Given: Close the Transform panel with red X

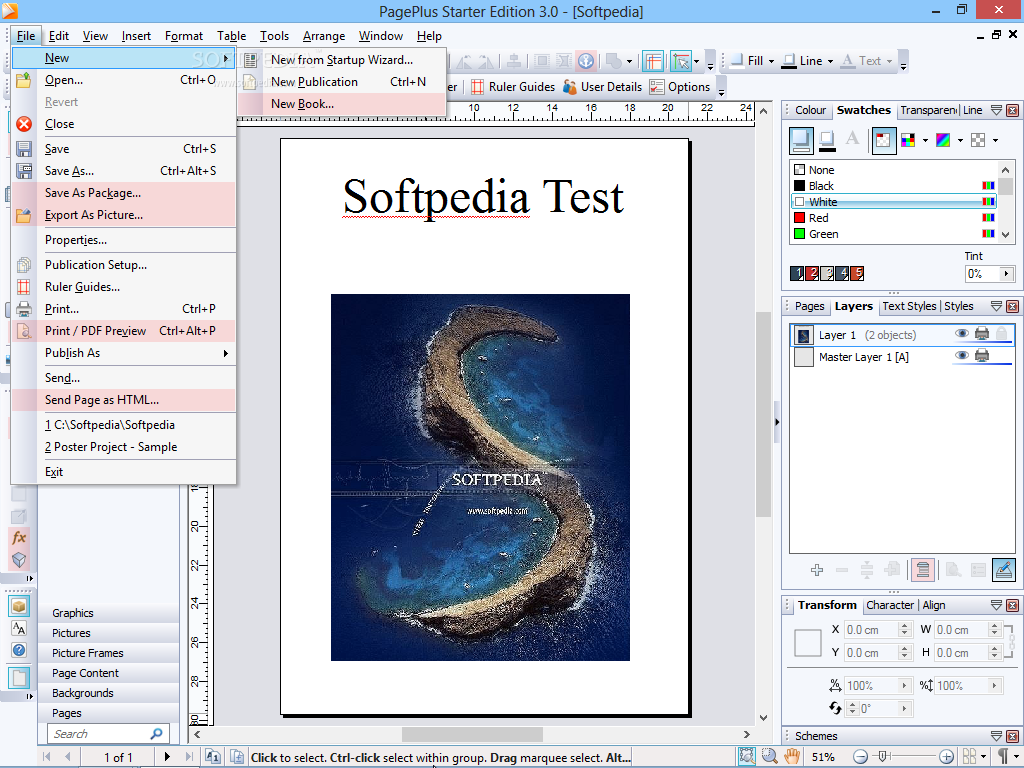Looking at the screenshot, I should click(x=1013, y=605).
